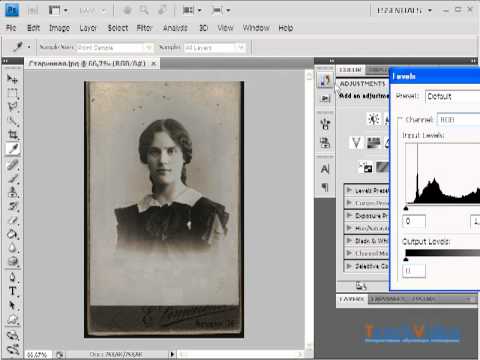The width and height of the screenshot is (480, 360).
Task: Expand Levels Presets list
Action: 349,190
